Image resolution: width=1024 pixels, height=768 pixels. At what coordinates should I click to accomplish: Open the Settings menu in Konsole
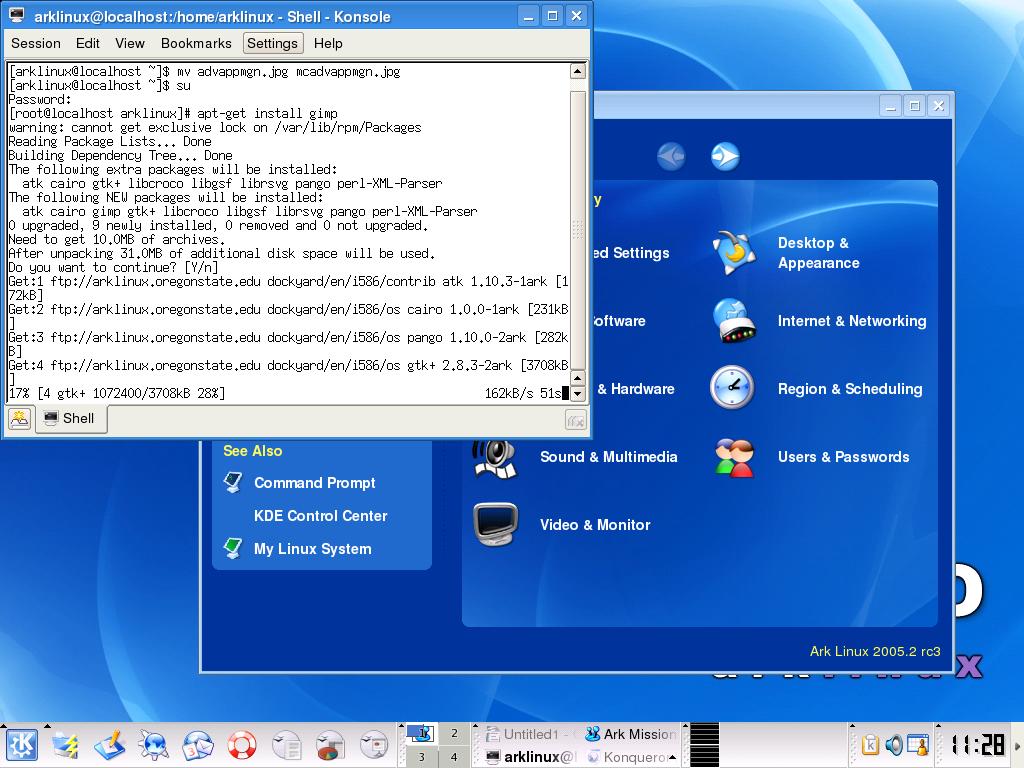pos(272,43)
